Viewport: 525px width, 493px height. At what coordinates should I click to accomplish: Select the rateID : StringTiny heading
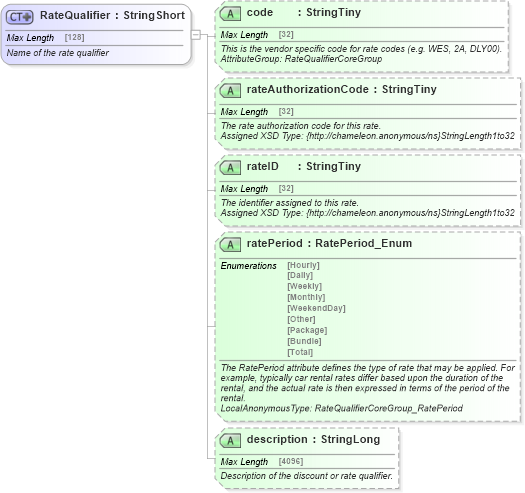point(304,167)
